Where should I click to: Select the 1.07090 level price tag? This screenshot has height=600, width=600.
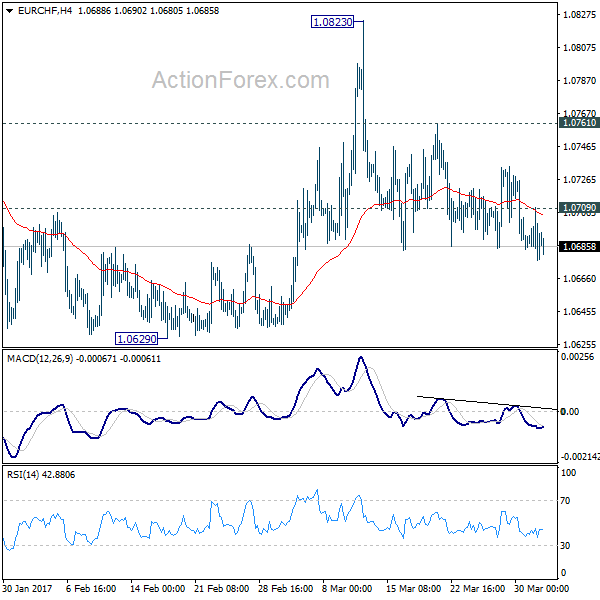[579, 207]
